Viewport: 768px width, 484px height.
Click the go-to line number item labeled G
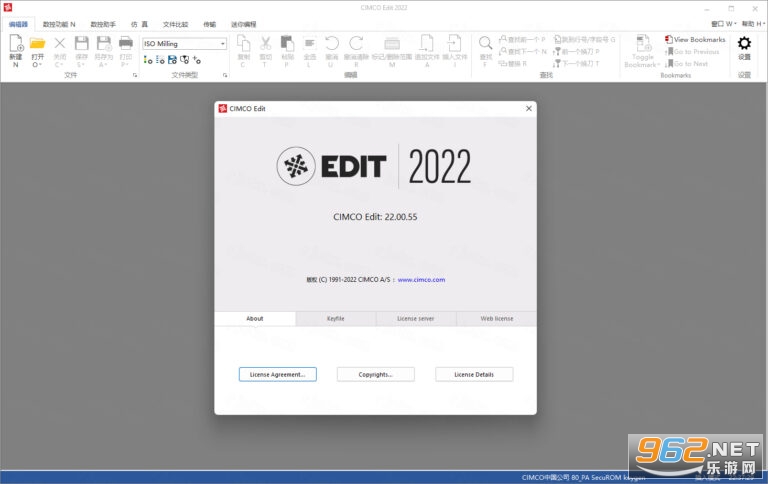pos(584,39)
